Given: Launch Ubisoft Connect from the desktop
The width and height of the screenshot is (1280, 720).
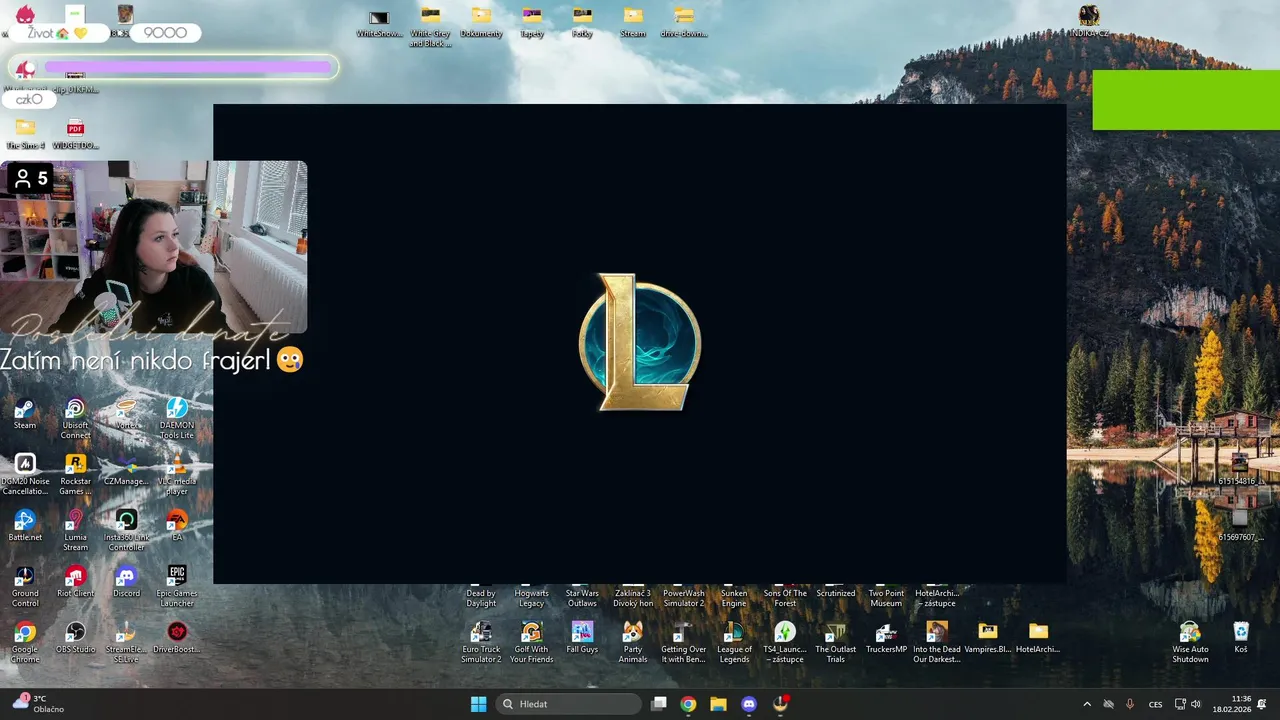Looking at the screenshot, I should click(75, 419).
